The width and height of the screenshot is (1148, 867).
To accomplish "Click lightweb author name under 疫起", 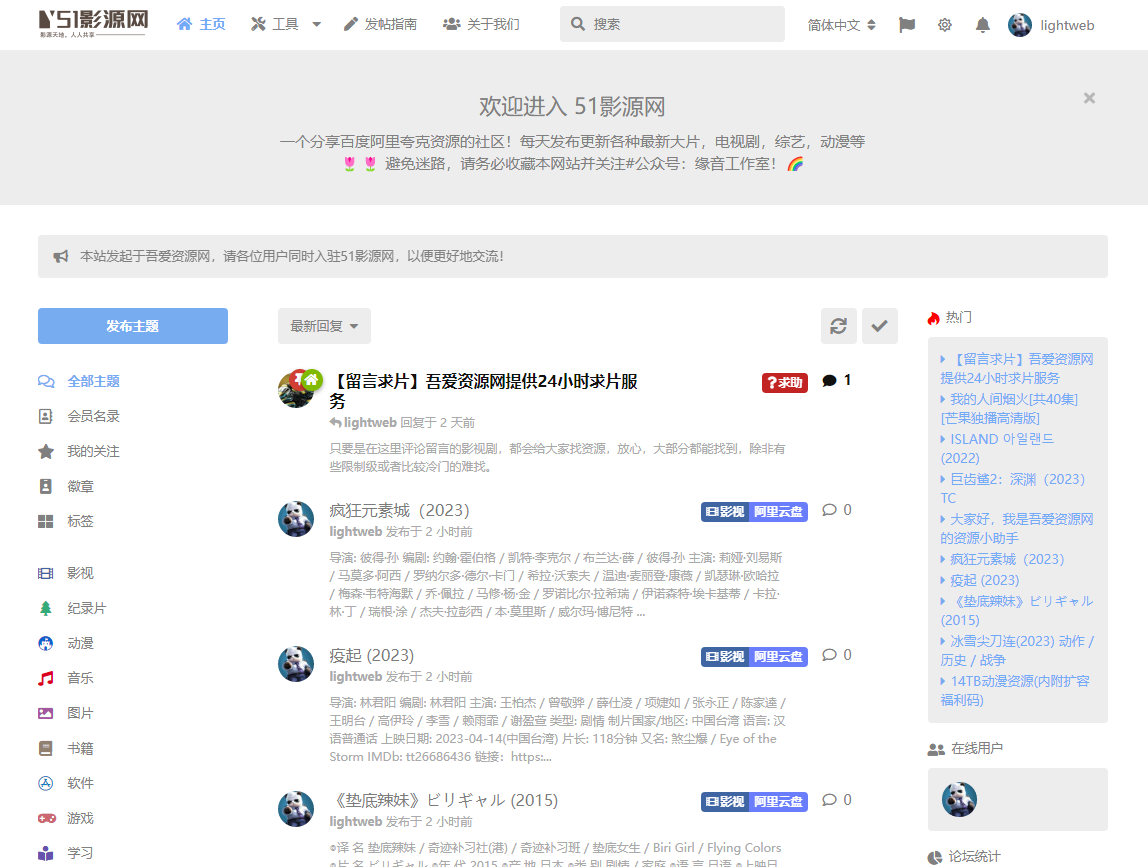I will click(356, 677).
